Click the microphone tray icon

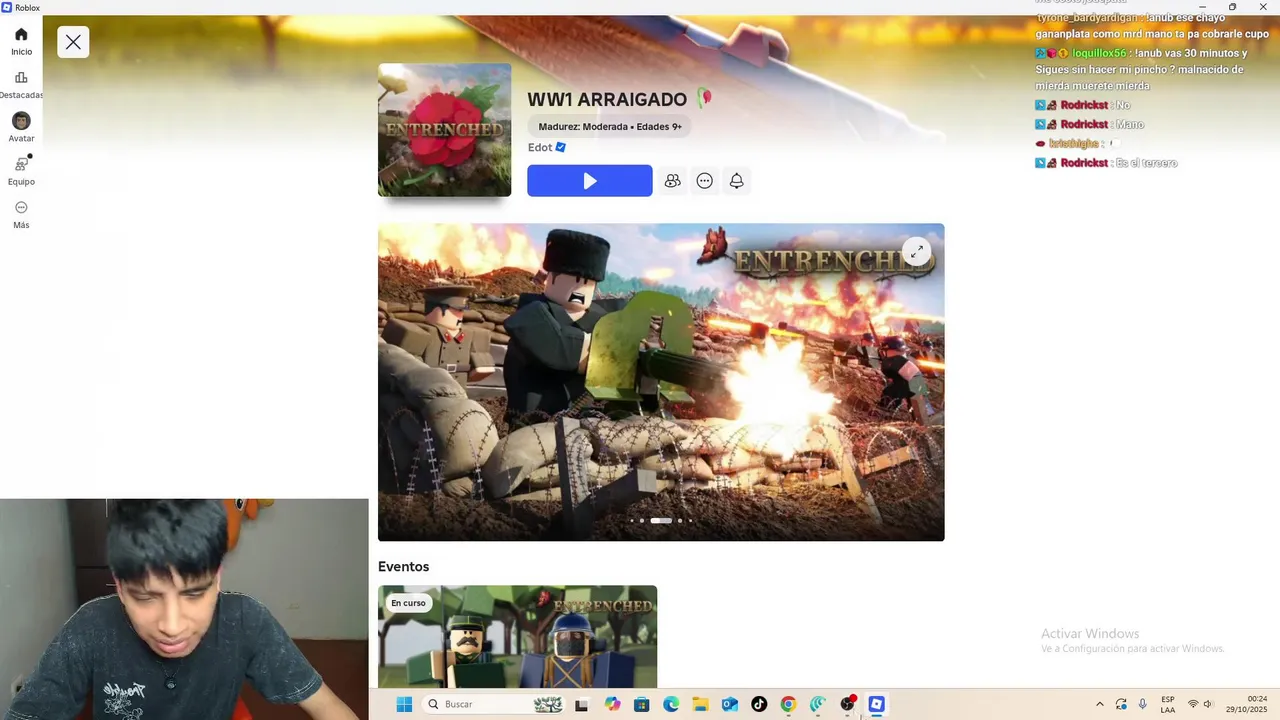1142,704
